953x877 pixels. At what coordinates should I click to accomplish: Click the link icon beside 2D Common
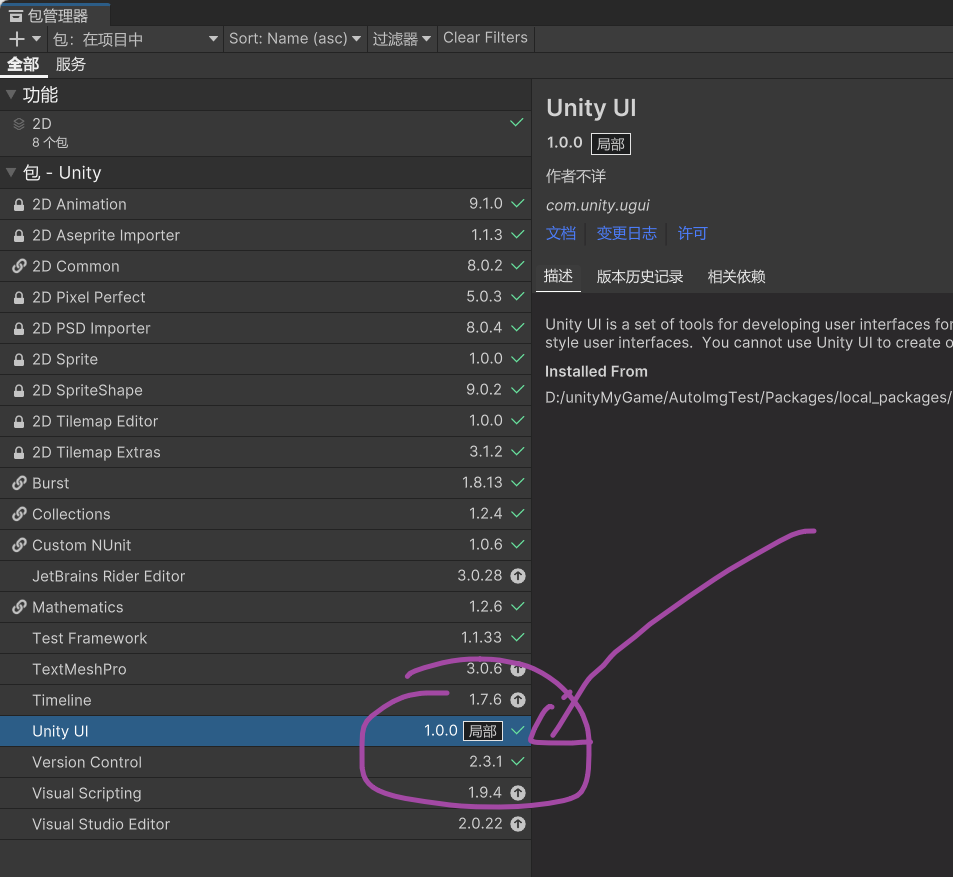pos(19,266)
